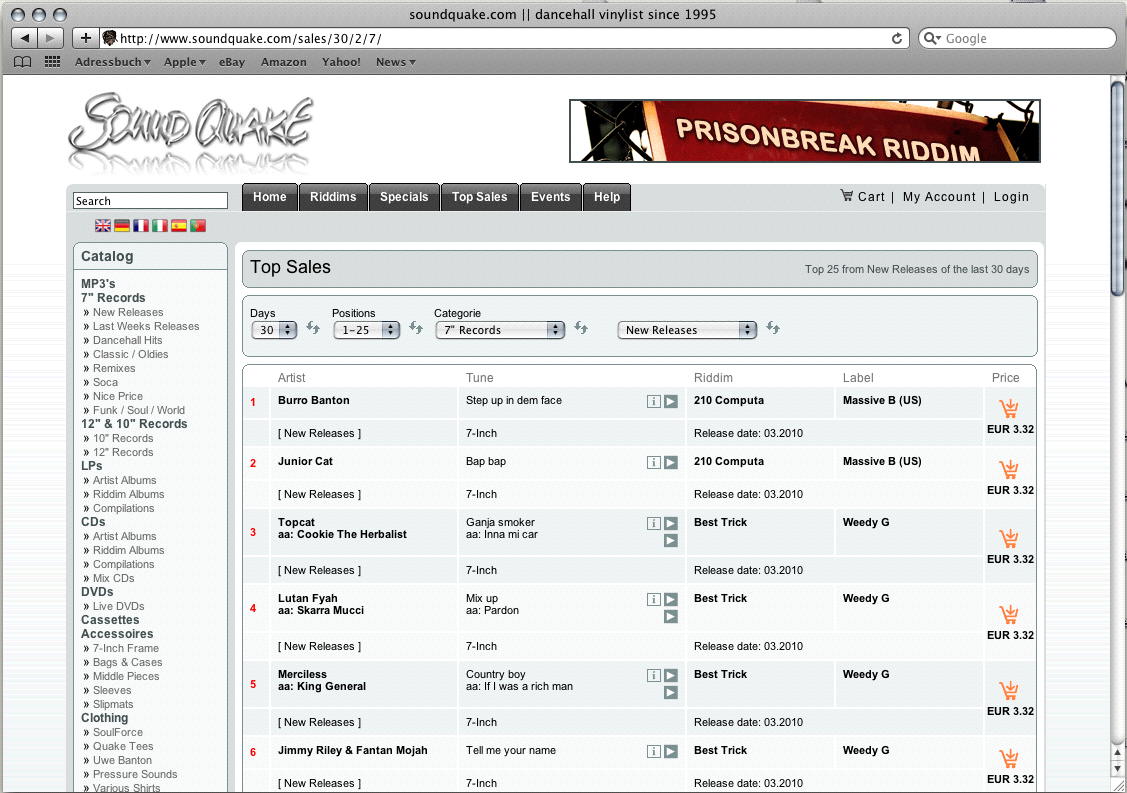Viewport: 1127px width, 793px height.
Task: Open the New Releases filter dropdown
Action: (687, 330)
